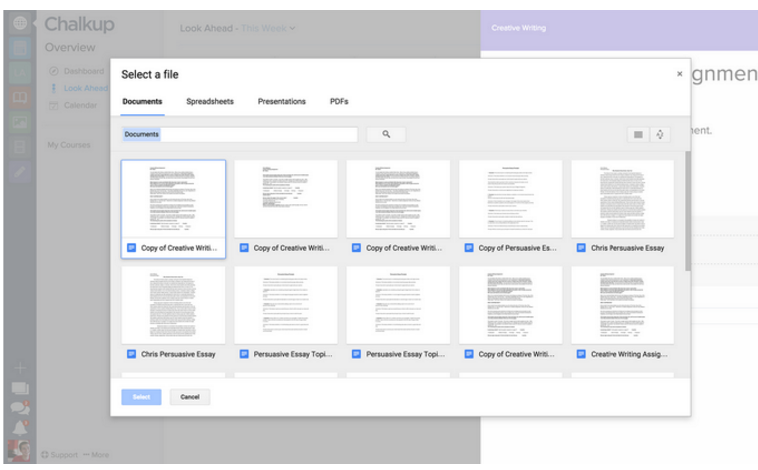Click the globe icon atop Chalkup sidebar

point(20,23)
